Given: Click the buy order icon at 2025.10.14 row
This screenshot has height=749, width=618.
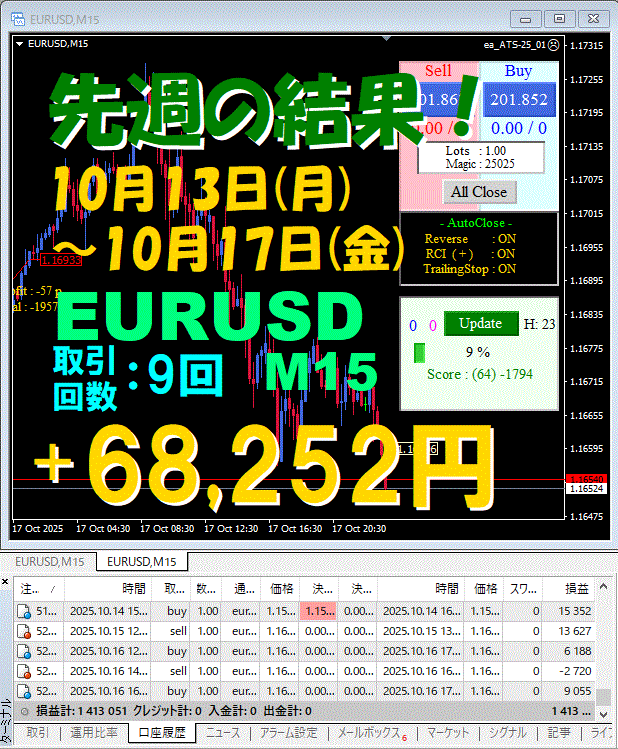Looking at the screenshot, I should click(x=23, y=611).
